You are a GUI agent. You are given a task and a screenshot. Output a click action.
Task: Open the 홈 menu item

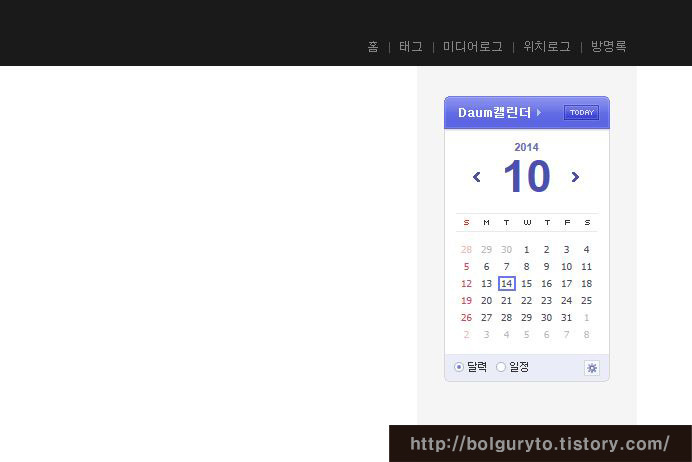[x=373, y=46]
